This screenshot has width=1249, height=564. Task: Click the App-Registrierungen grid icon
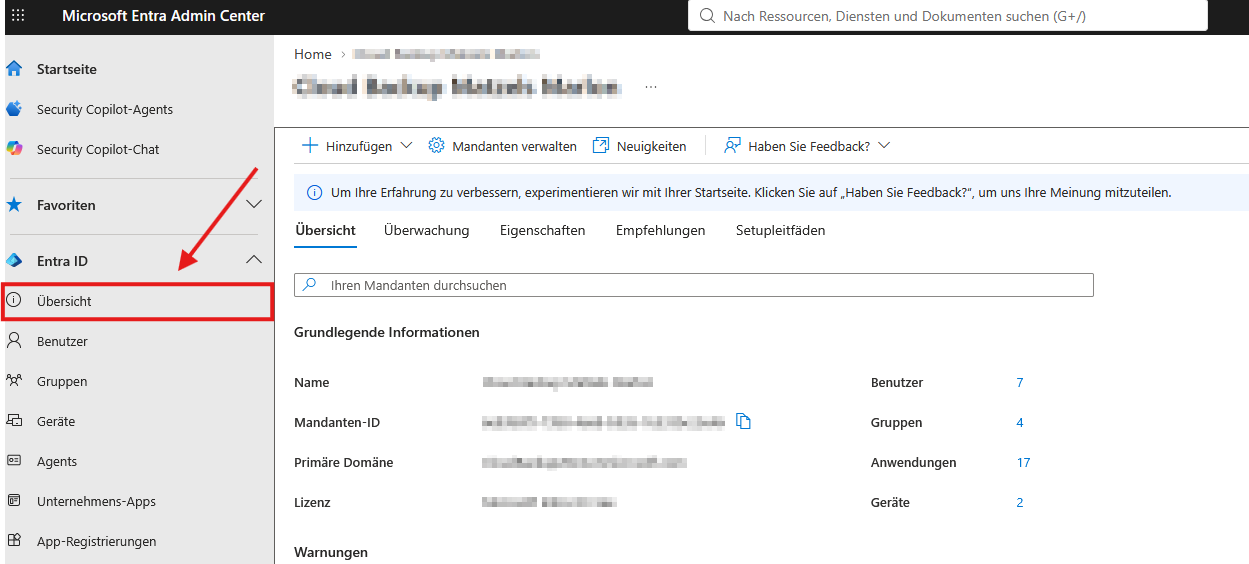pos(14,541)
